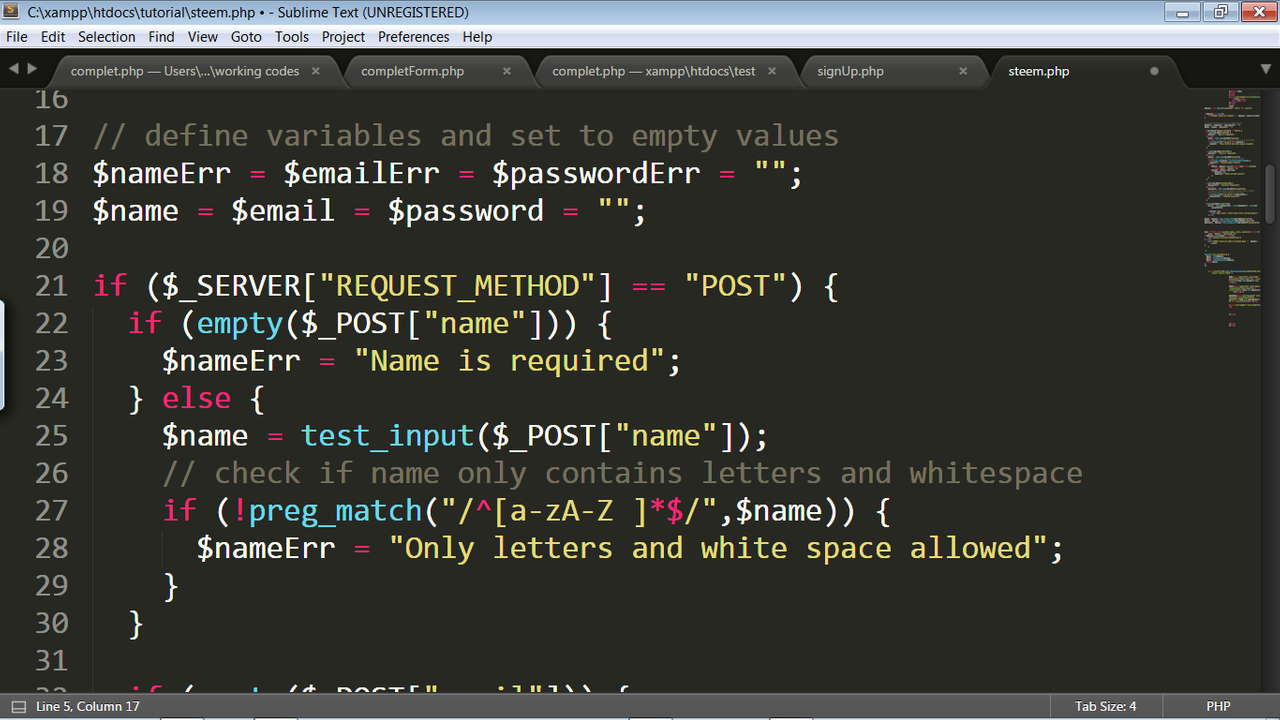
Task: Close the signUp.php tab with its X
Action: [963, 71]
